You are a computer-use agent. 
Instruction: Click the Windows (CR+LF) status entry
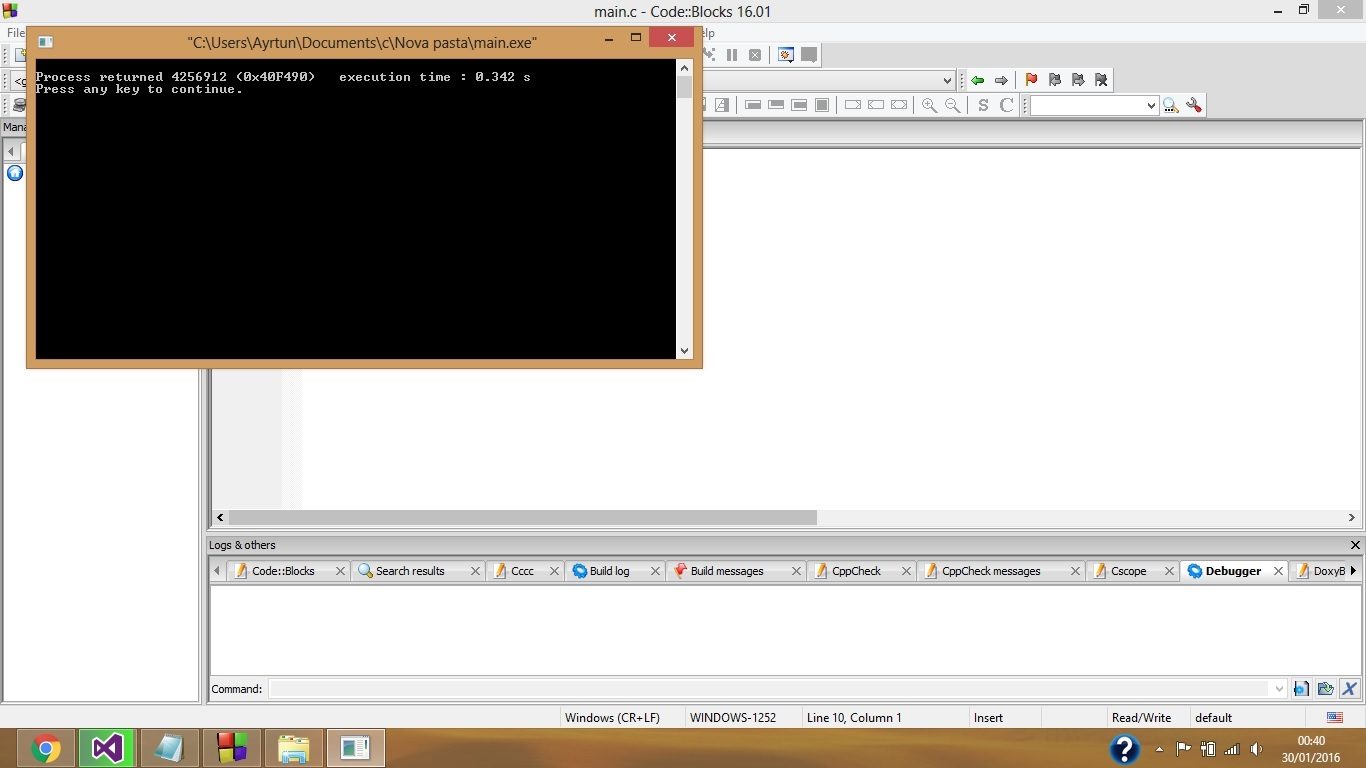[x=612, y=717]
